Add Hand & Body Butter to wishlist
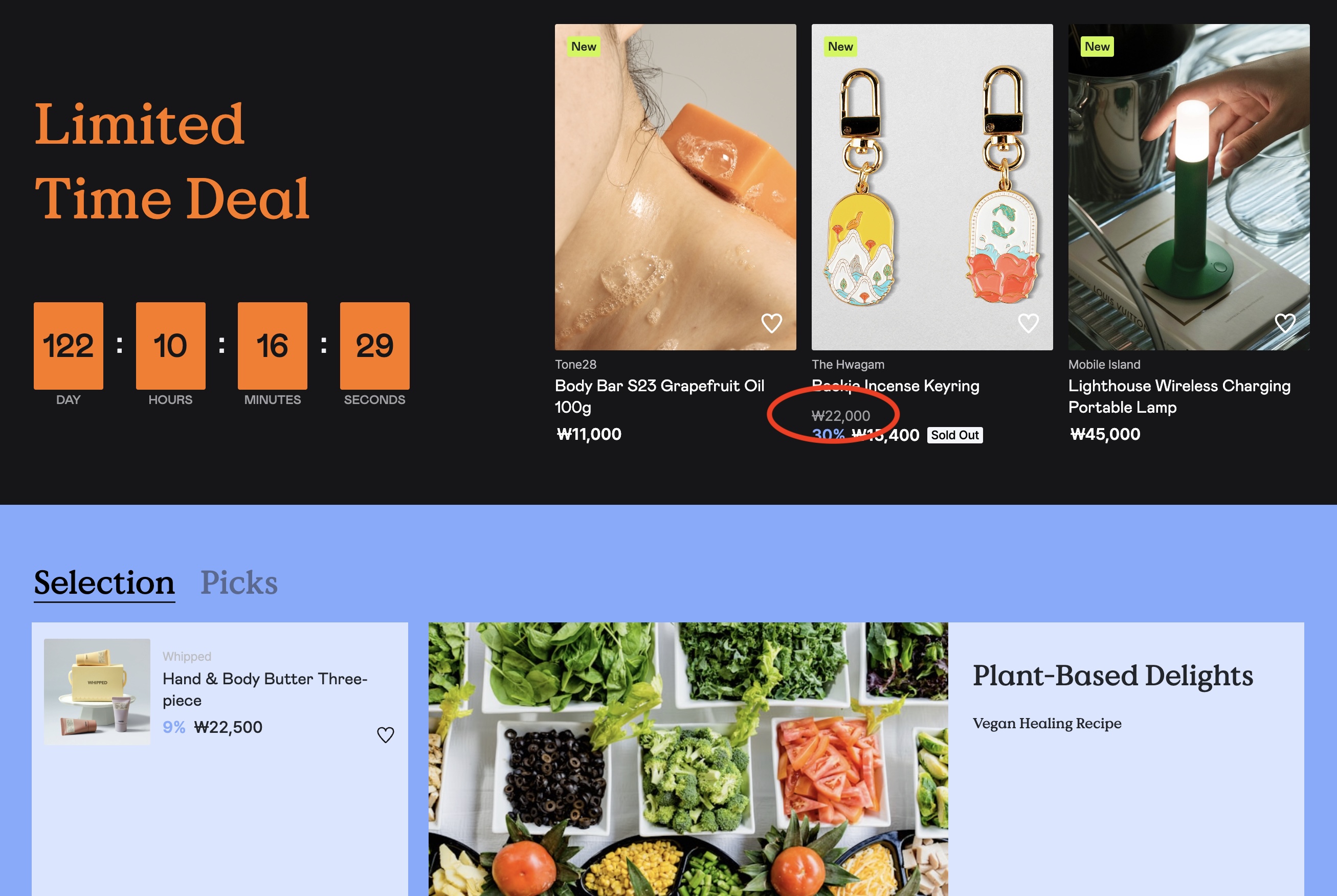1337x896 pixels. coord(386,735)
